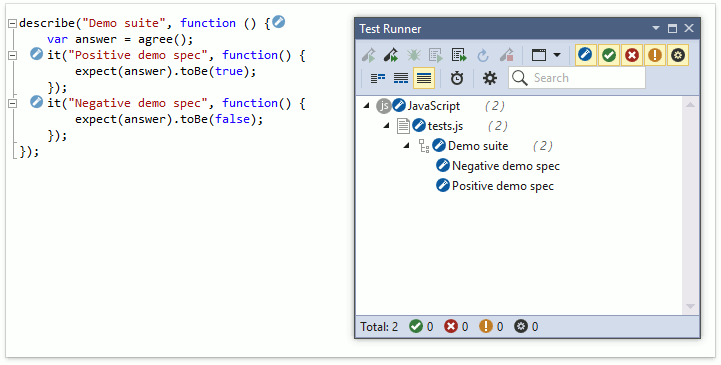The width and height of the screenshot is (721, 365).
Task: Toggle filter for failed tests (red X)
Action: [632, 56]
